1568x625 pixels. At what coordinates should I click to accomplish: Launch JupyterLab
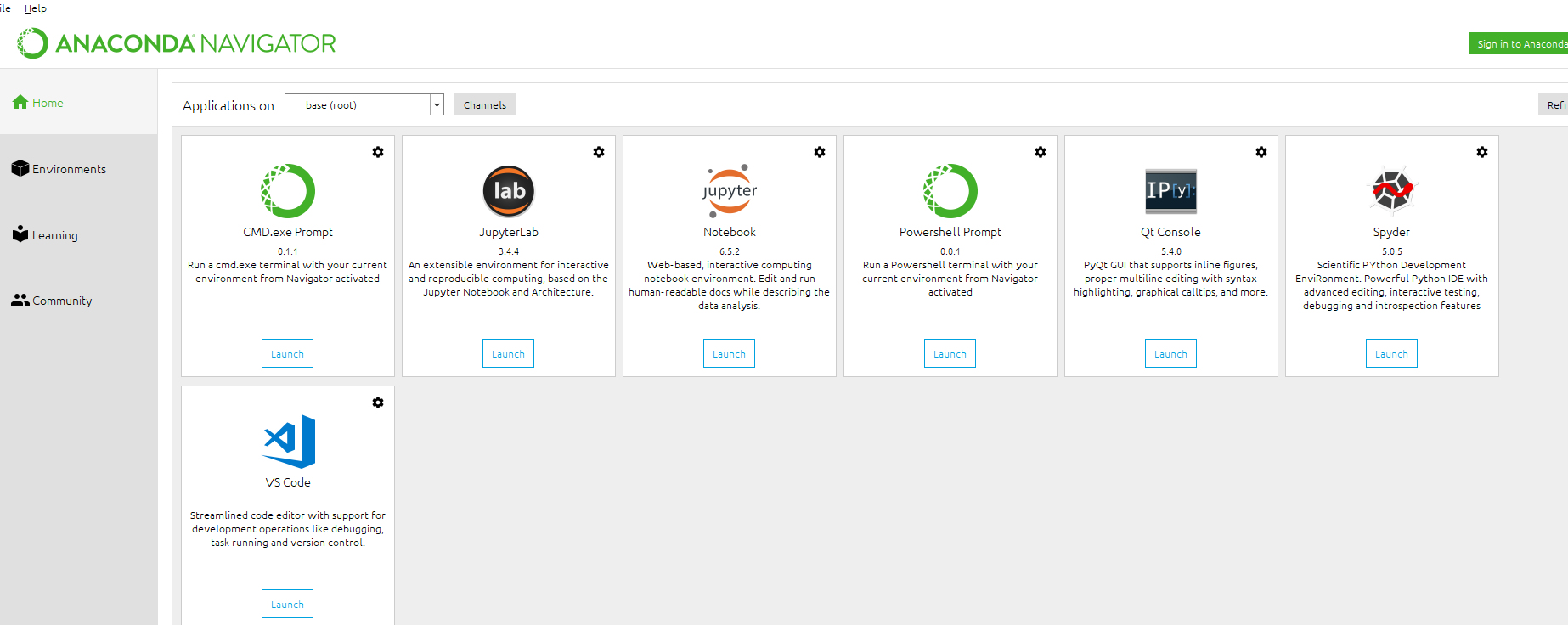(508, 353)
